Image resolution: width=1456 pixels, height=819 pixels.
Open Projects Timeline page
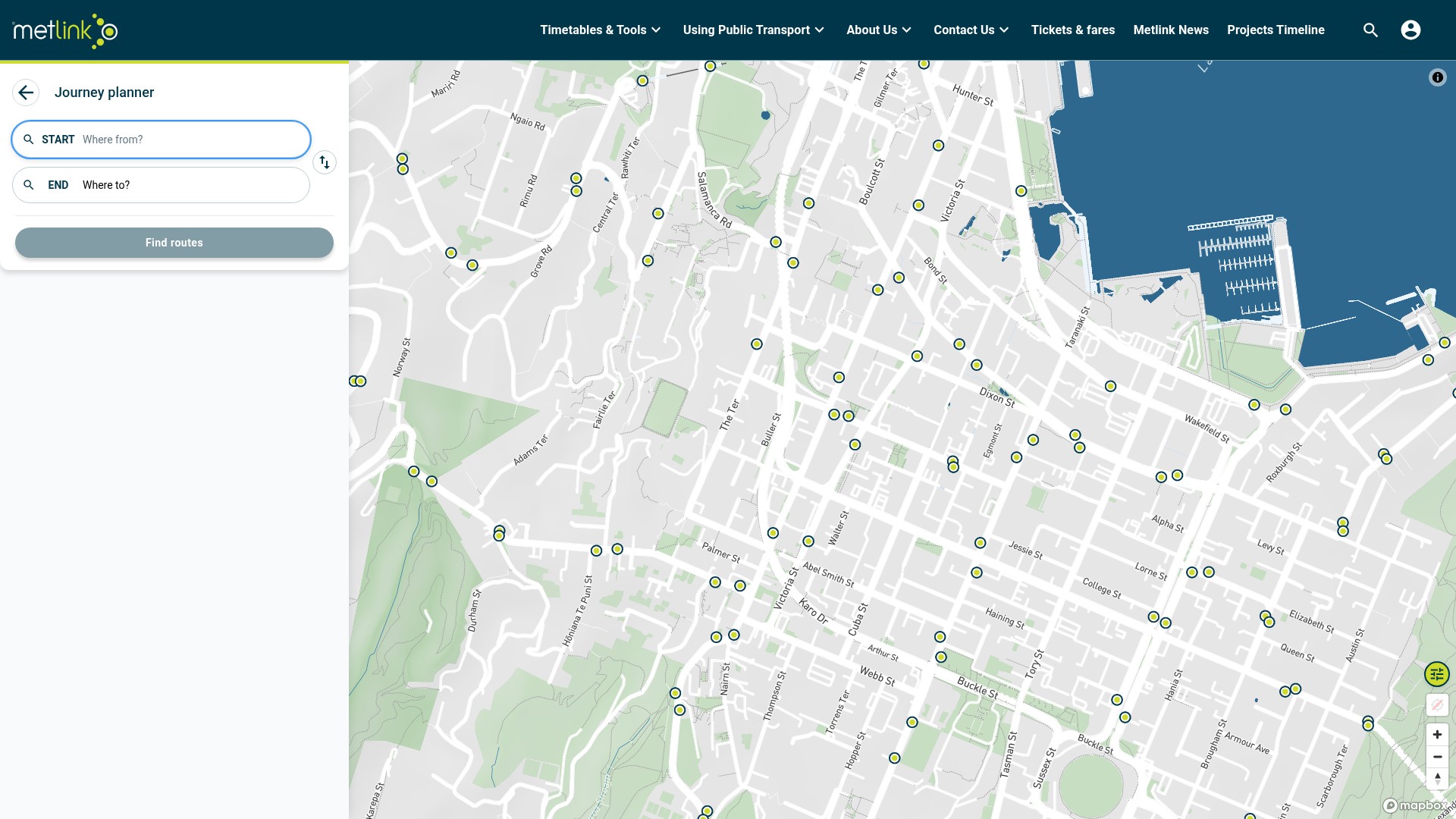click(x=1276, y=30)
